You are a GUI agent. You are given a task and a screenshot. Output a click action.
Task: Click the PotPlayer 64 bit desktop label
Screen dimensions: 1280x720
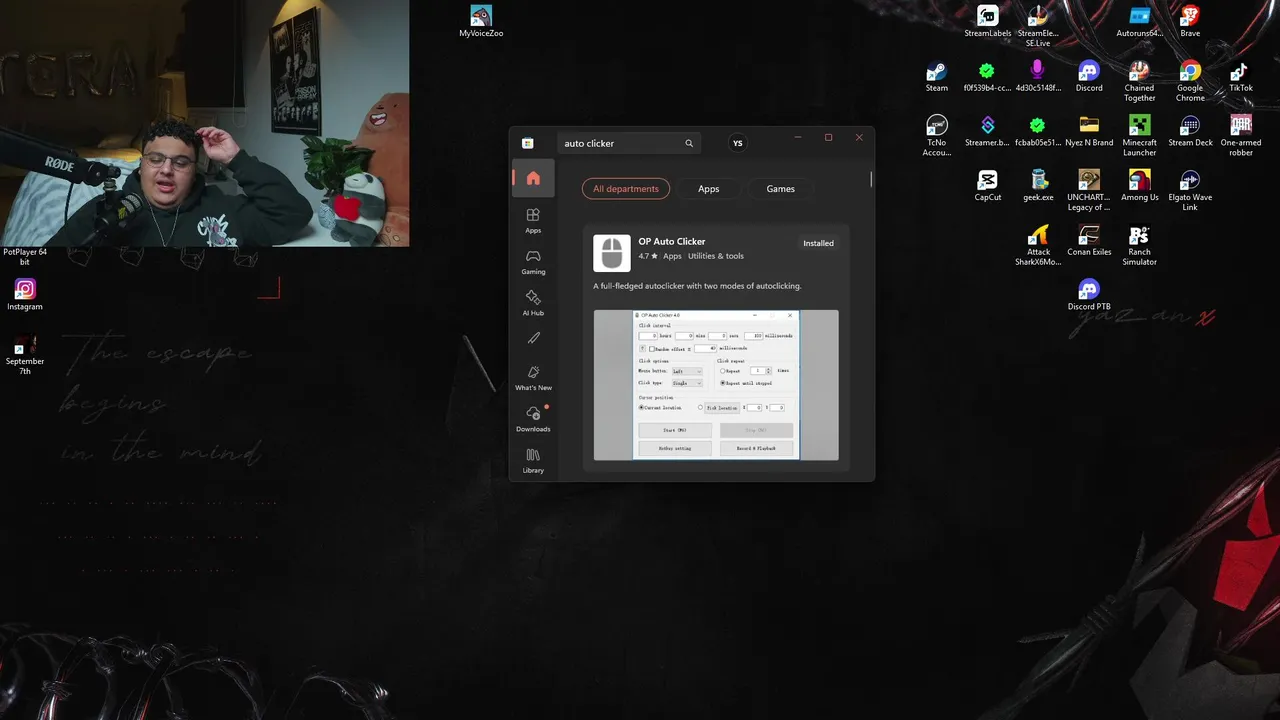click(x=25, y=257)
